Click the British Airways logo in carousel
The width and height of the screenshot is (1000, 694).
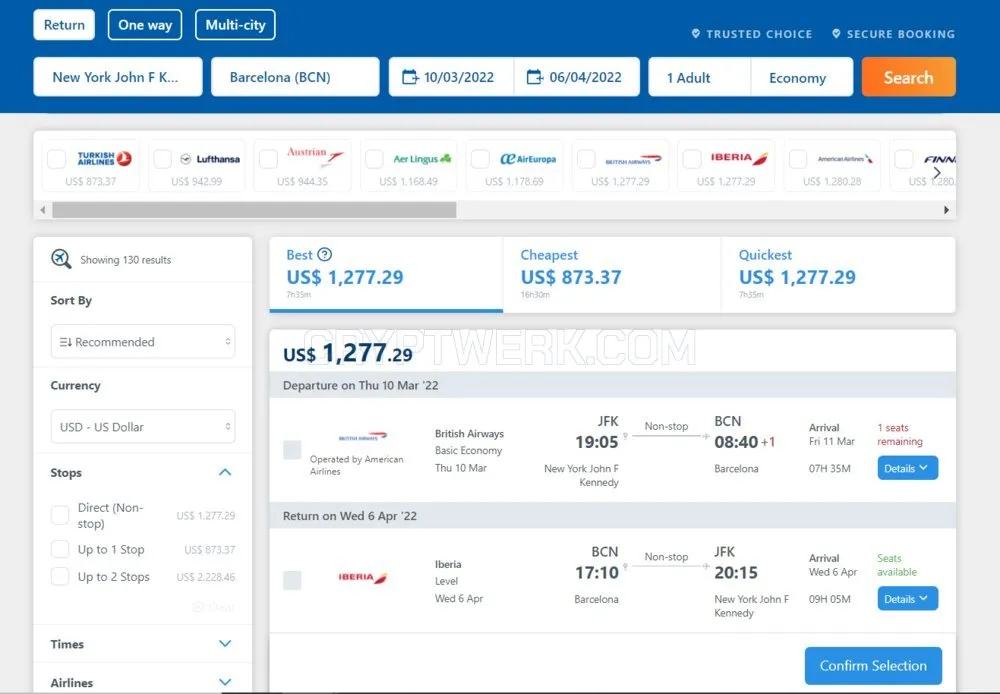point(633,159)
